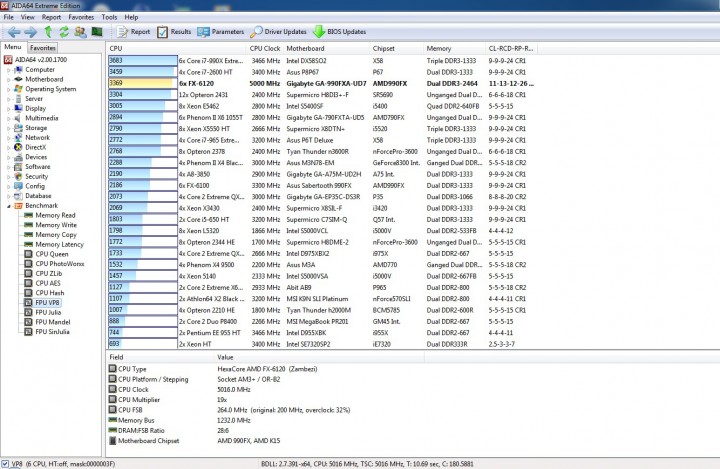The width and height of the screenshot is (720, 469).
Task: Sort by the CPU Clock column header
Action: point(265,48)
